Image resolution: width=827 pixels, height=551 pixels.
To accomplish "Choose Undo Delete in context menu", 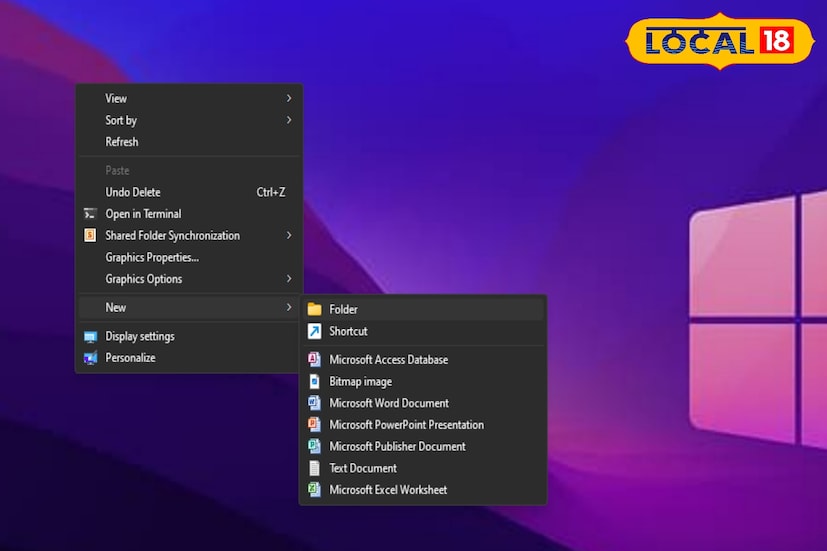I will 133,192.
